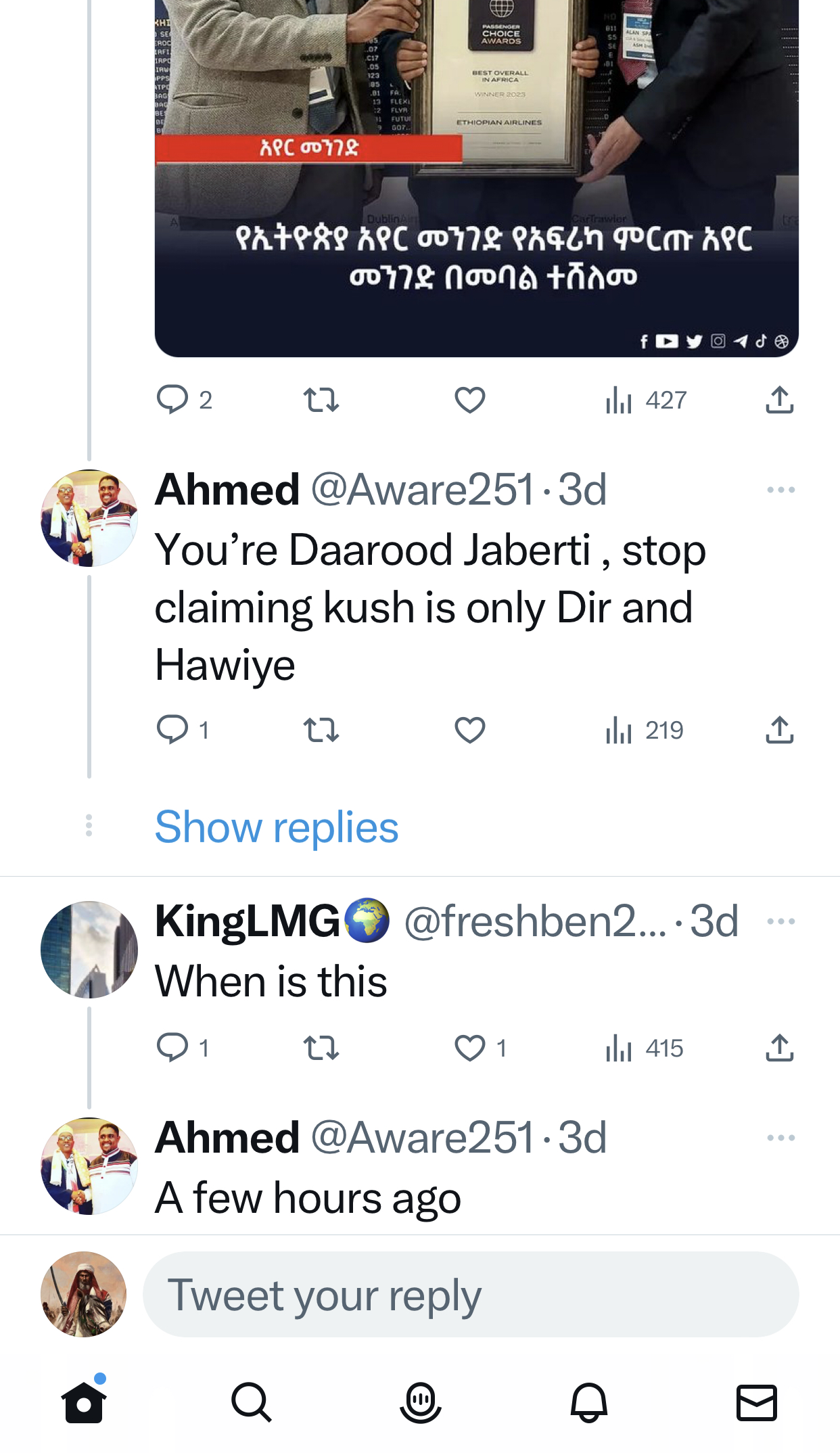
Task: Open more options for KingLMG's tweet
Action: (x=780, y=921)
